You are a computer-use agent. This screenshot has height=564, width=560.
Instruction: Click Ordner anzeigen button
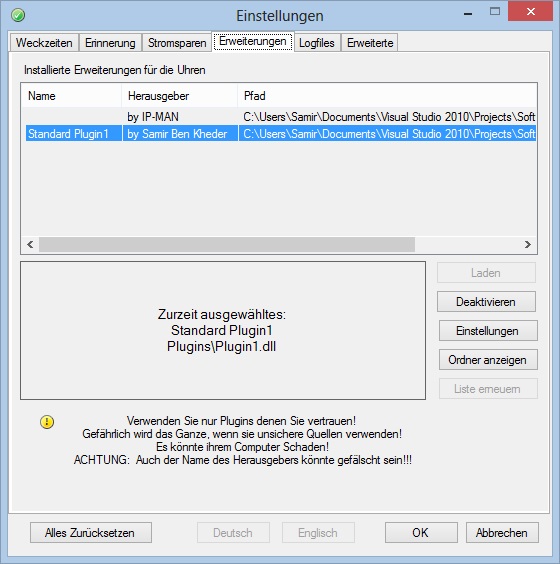(487, 360)
